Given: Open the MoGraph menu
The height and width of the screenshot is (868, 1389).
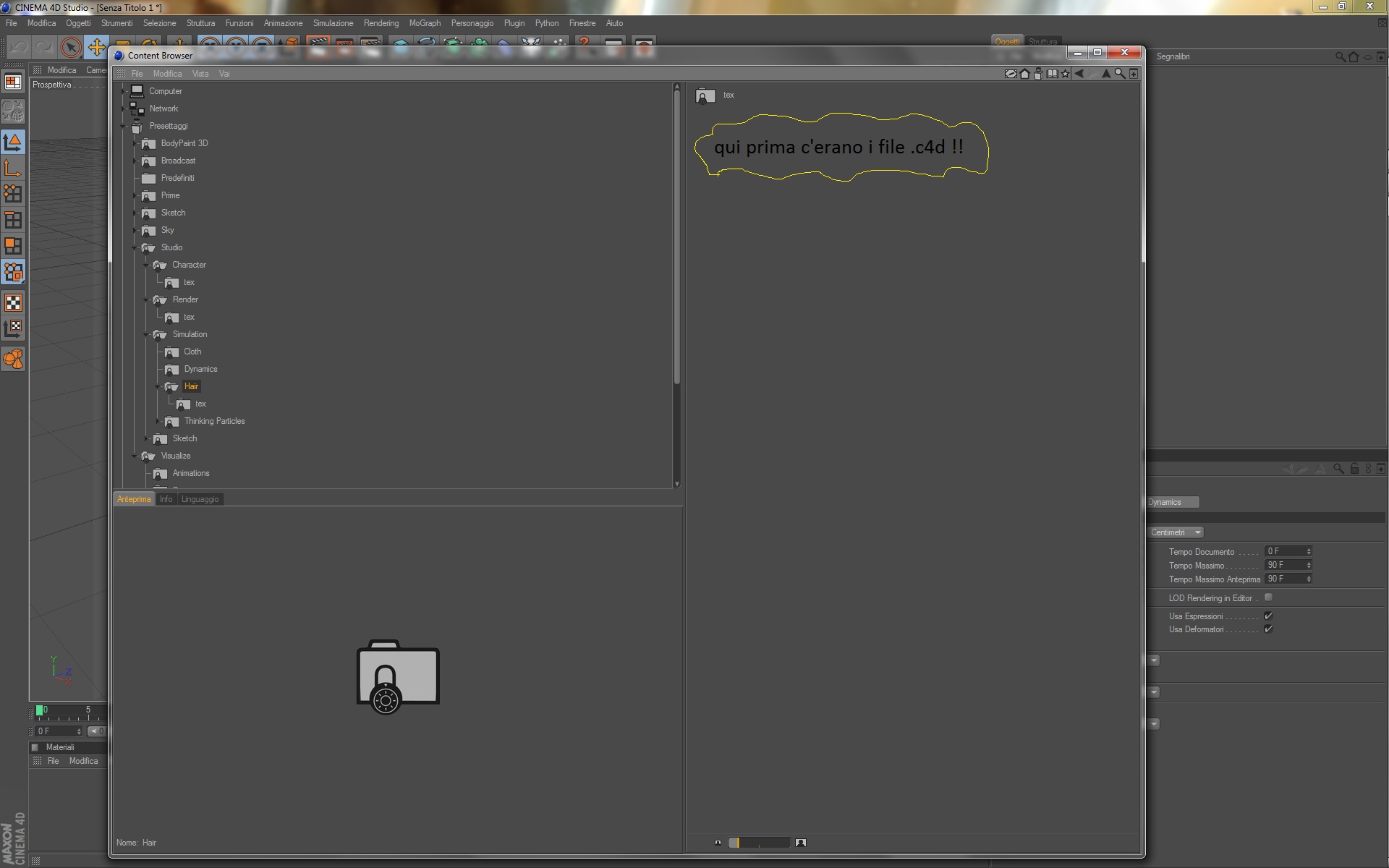Looking at the screenshot, I should (x=425, y=23).
